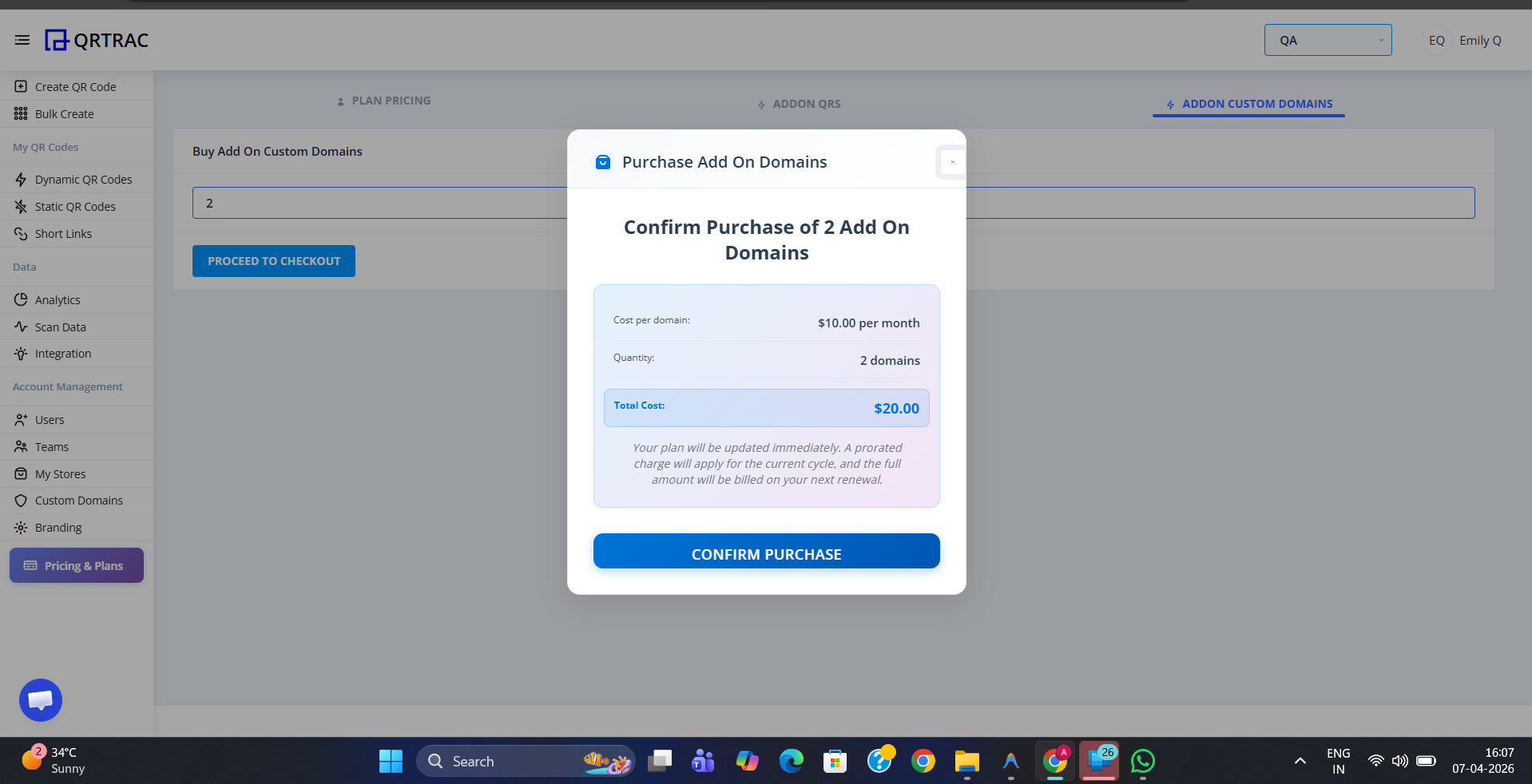Click Confirm Purchase button
The height and width of the screenshot is (784, 1532).
pyautogui.click(x=765, y=552)
